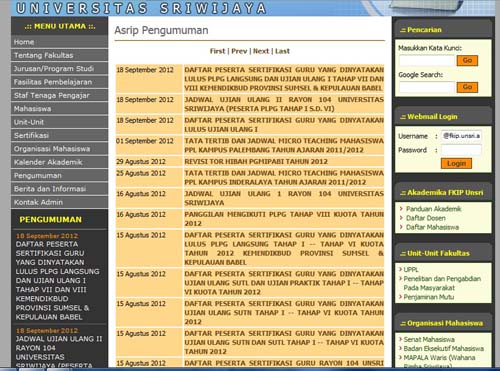
Task: Open the Penjaminan Mutu link
Action: coord(429,297)
